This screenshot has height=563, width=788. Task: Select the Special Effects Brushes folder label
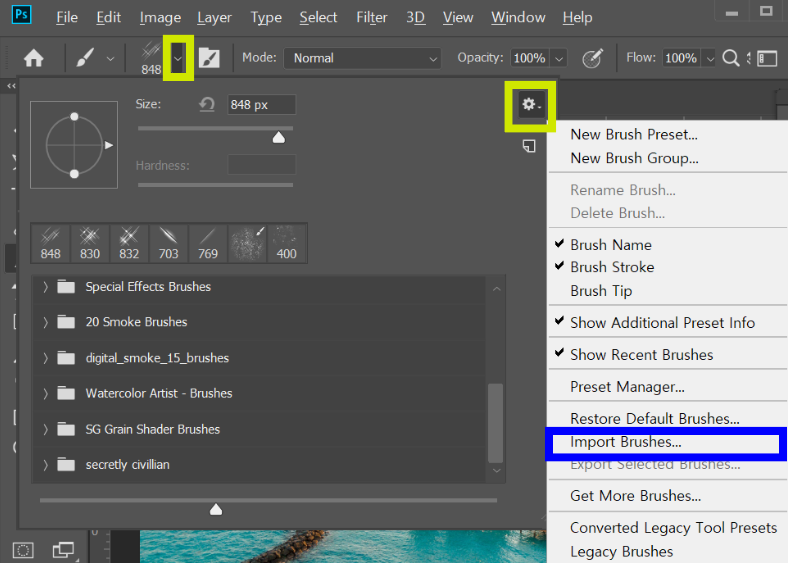tap(148, 287)
